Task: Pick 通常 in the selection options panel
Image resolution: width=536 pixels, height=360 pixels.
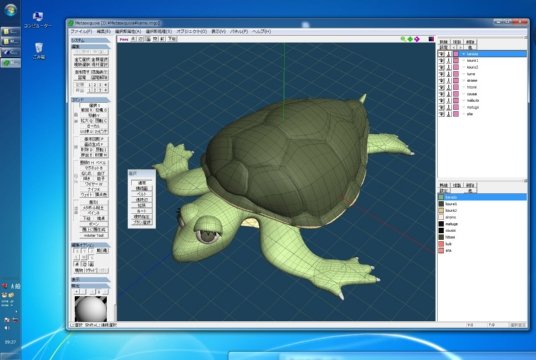Action: tap(142, 183)
